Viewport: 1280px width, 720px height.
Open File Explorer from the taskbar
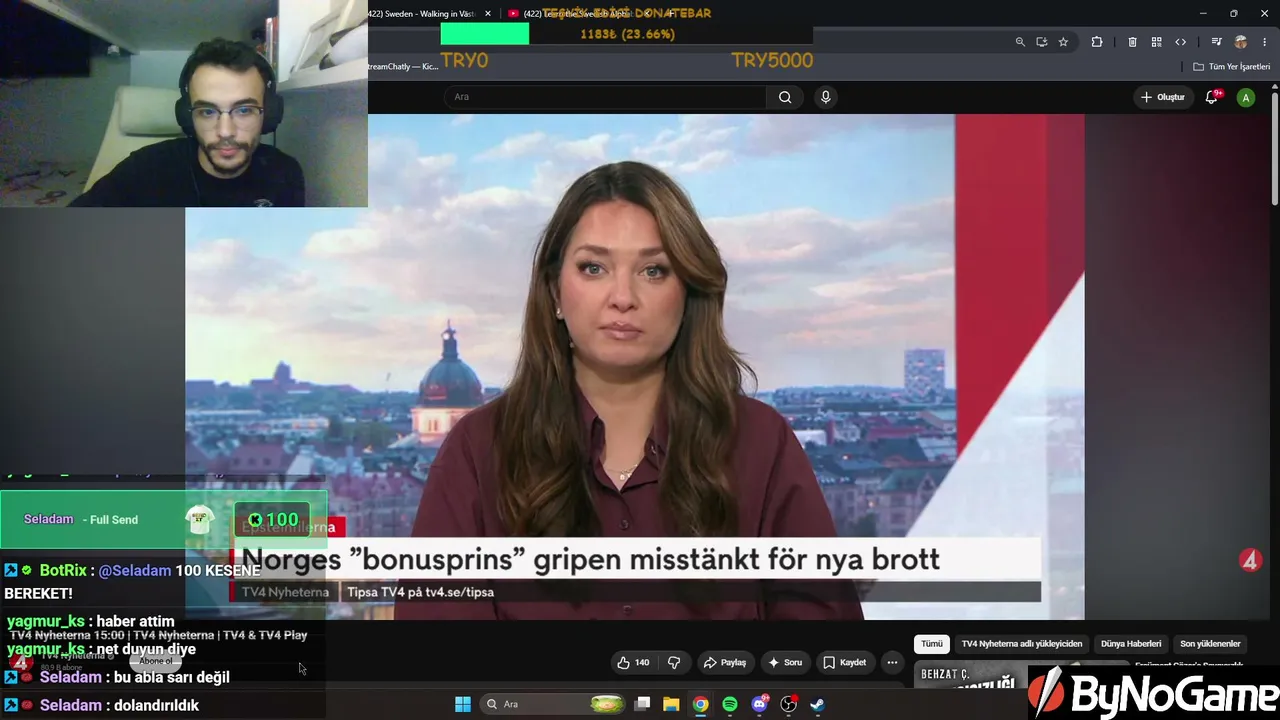point(671,704)
